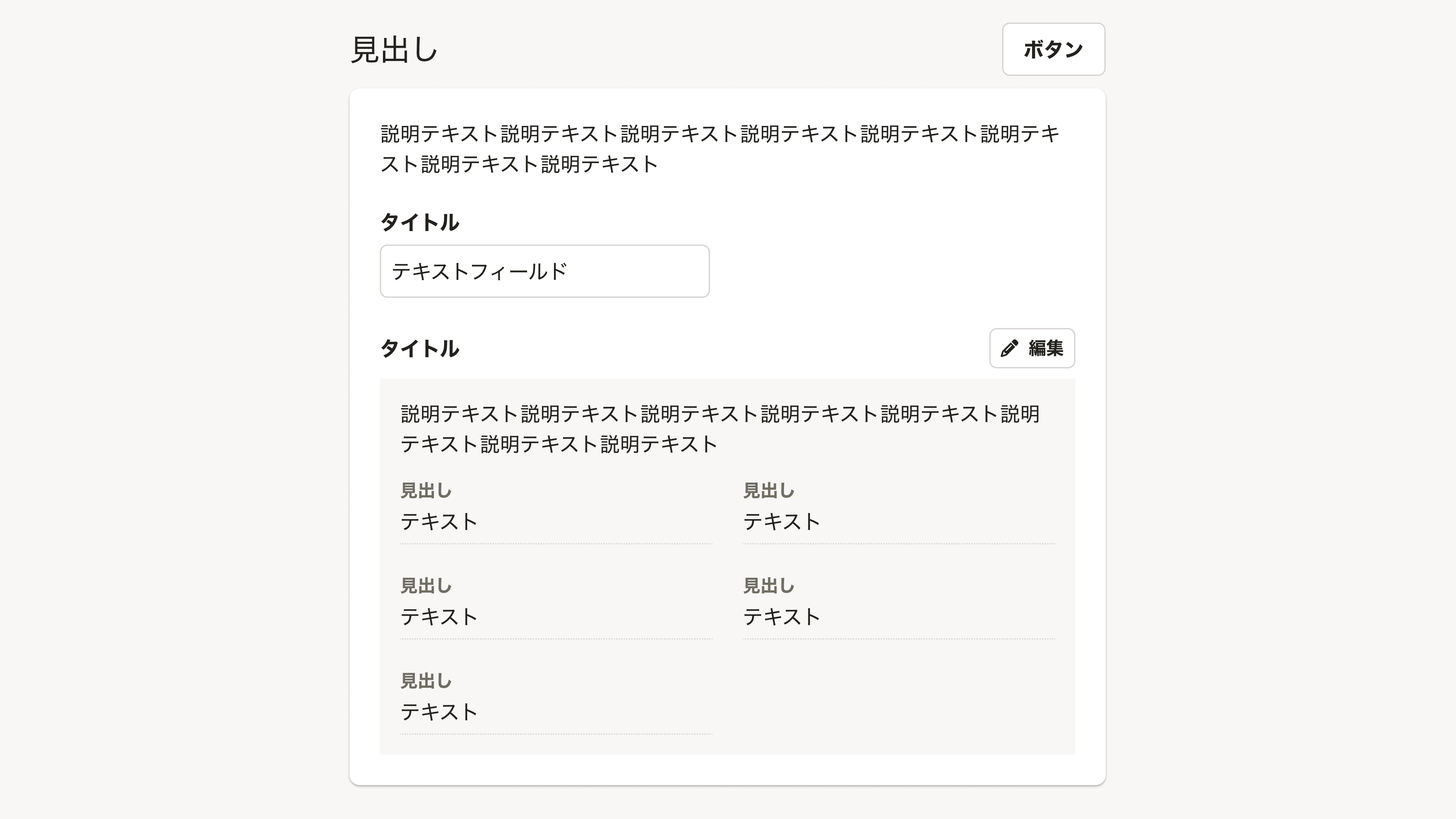1456x819 pixels.
Task: Click the pencil icon in the edit button
Action: point(1009,348)
